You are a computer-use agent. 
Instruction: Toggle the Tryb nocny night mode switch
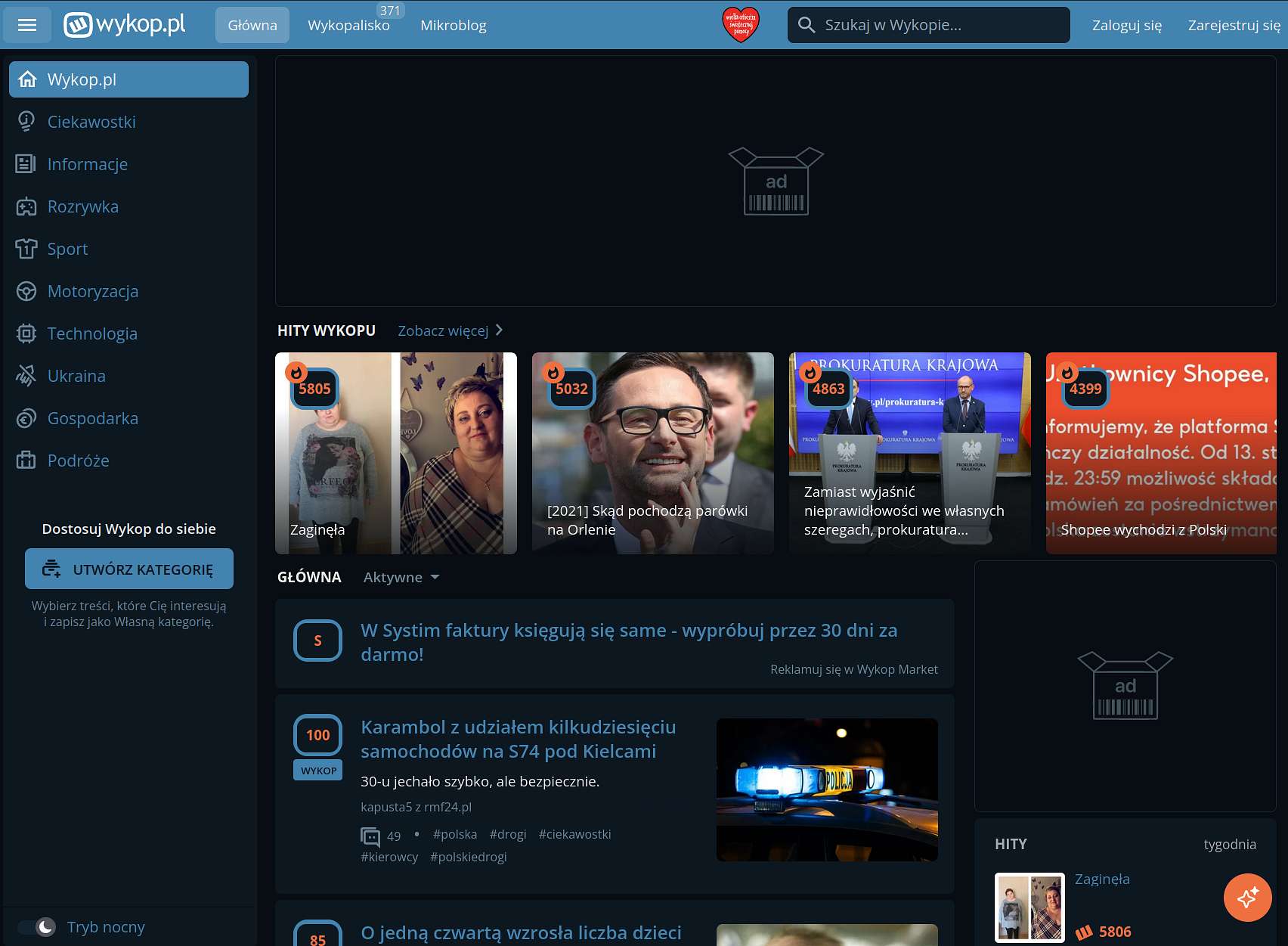pyautogui.click(x=38, y=926)
